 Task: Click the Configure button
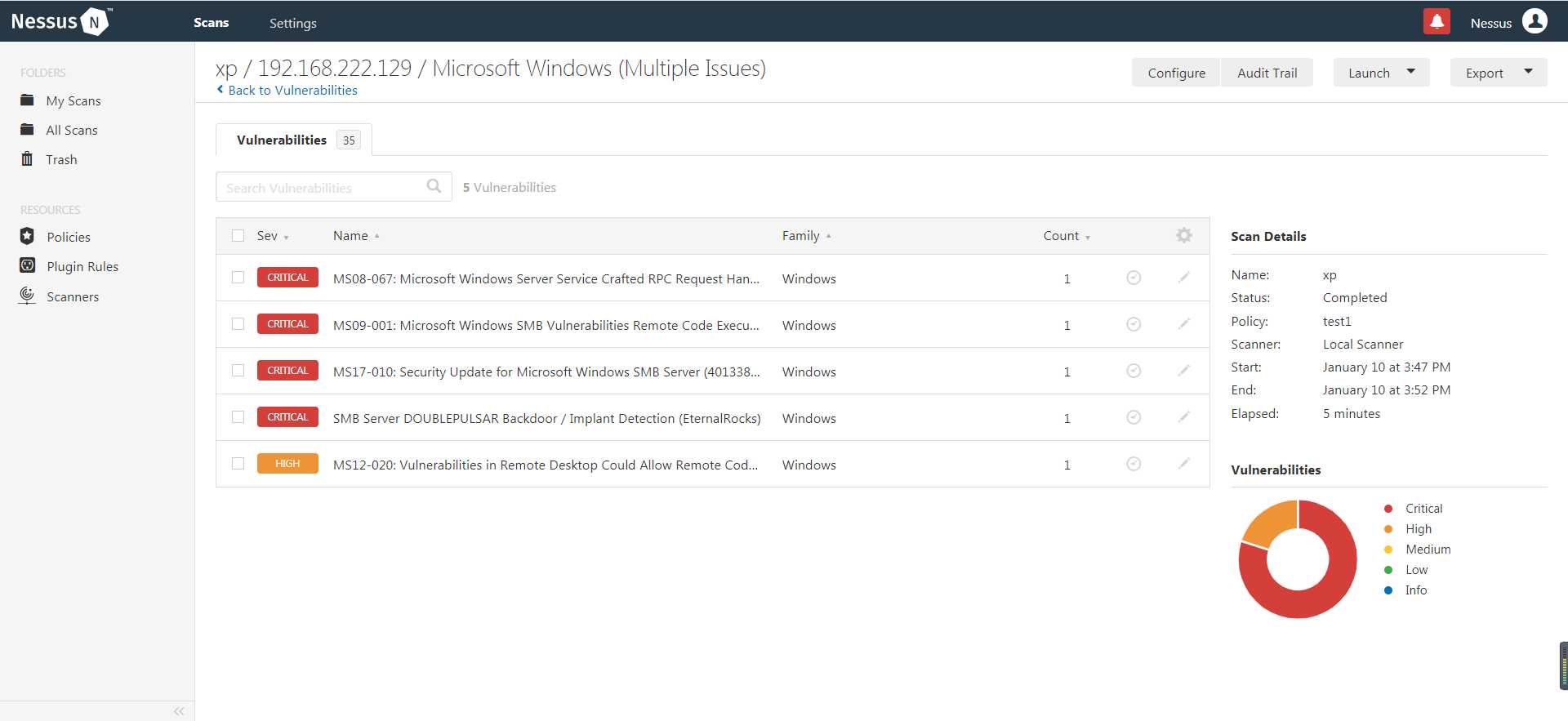1176,73
